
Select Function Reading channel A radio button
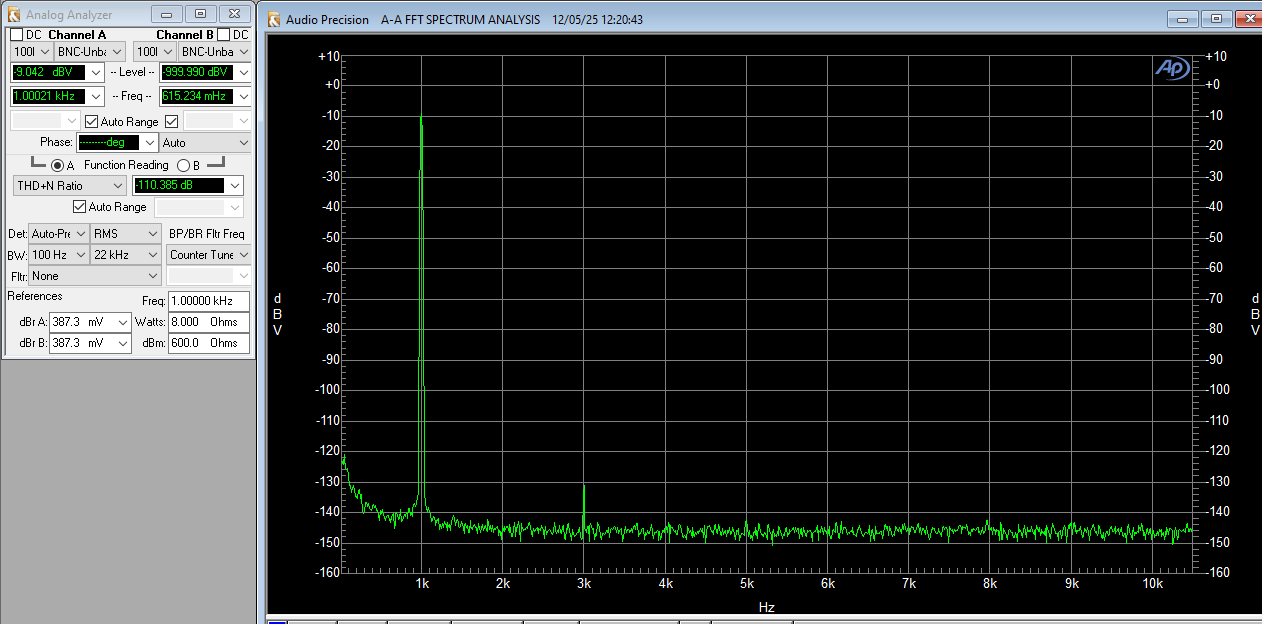pos(57,165)
